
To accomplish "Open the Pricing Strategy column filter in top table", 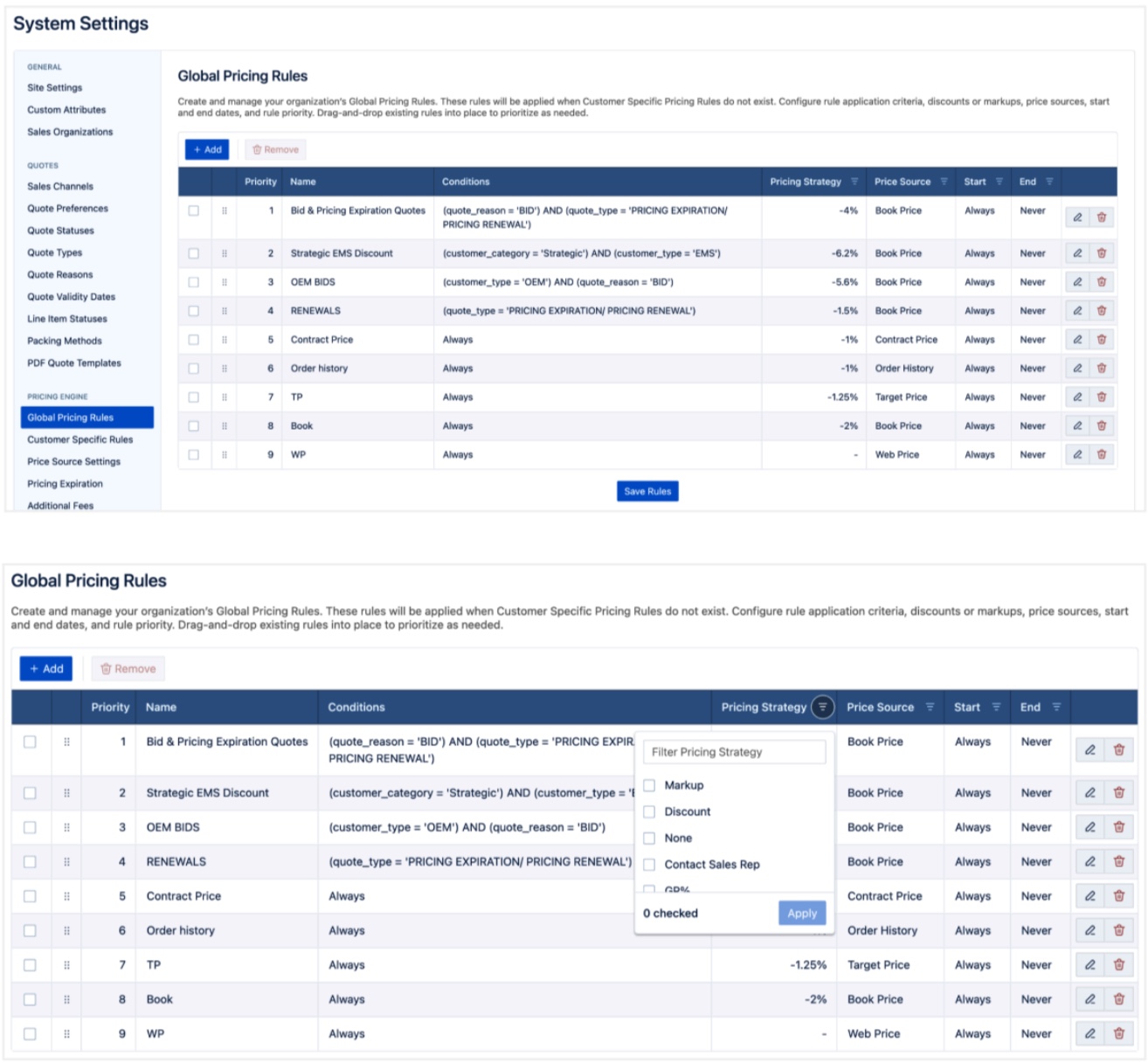I will pyautogui.click(x=854, y=182).
